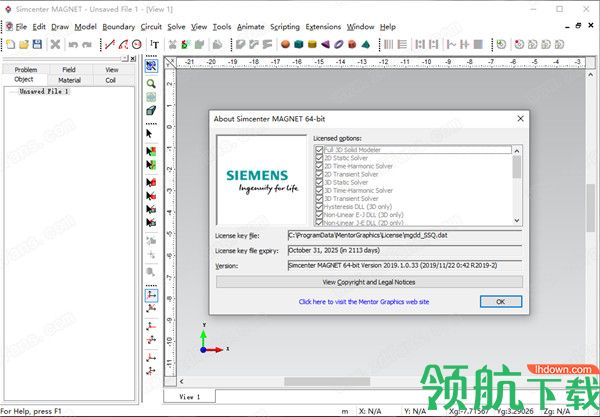Click the yellow cylinder primitive icon
The height and width of the screenshot is (417, 600).
(312, 44)
